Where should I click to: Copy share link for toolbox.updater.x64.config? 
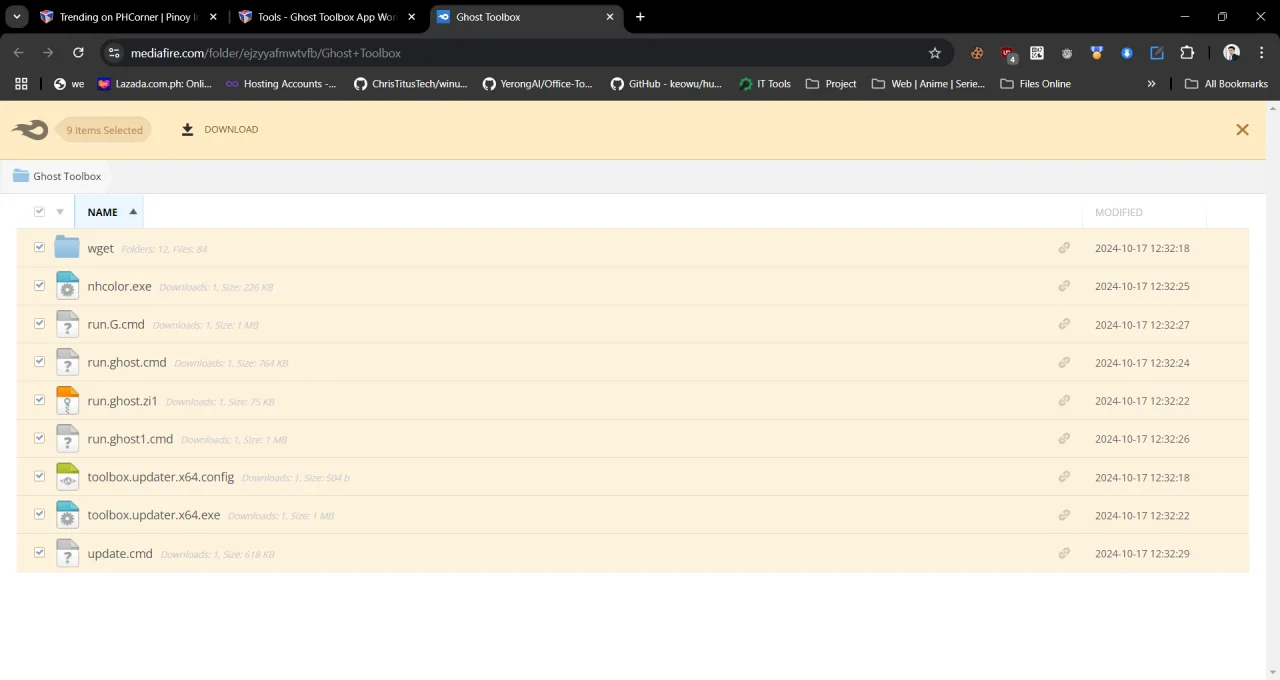[x=1064, y=477]
